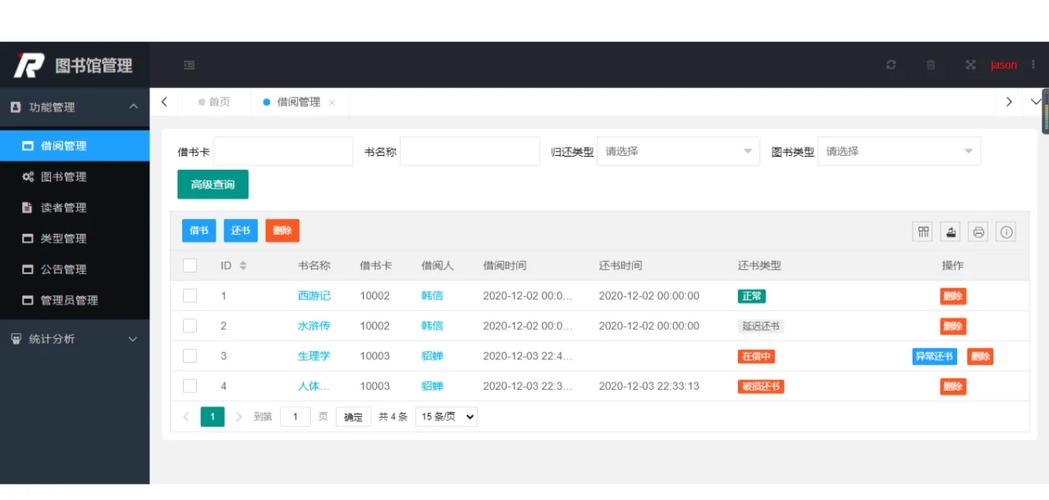Check the row for 生理学
This screenshot has height=500, width=1049.
pos(190,355)
